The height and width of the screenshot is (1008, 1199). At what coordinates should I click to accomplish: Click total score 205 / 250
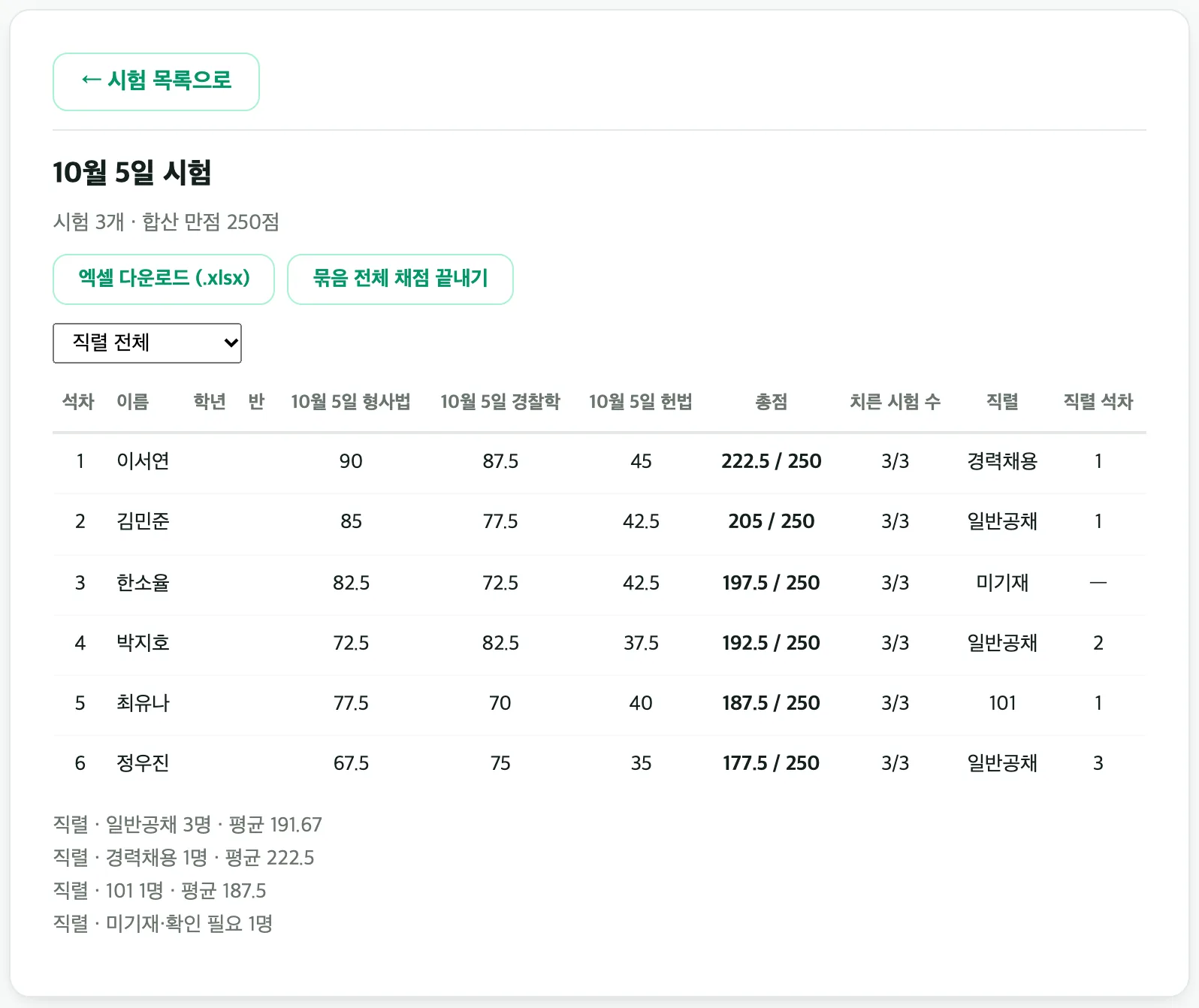772,521
